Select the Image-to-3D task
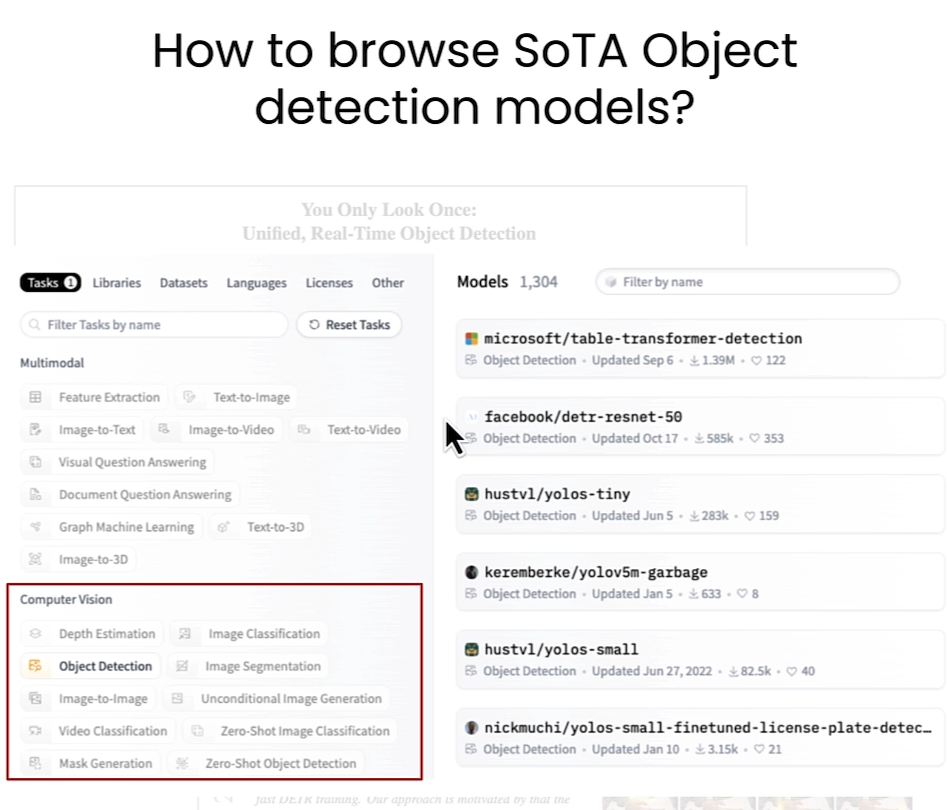Screen dimensions: 947x810 coord(79,560)
